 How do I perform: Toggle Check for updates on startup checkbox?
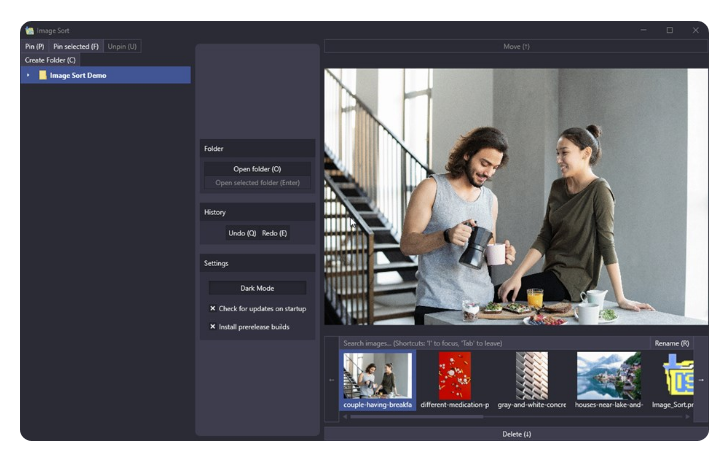[212, 308]
